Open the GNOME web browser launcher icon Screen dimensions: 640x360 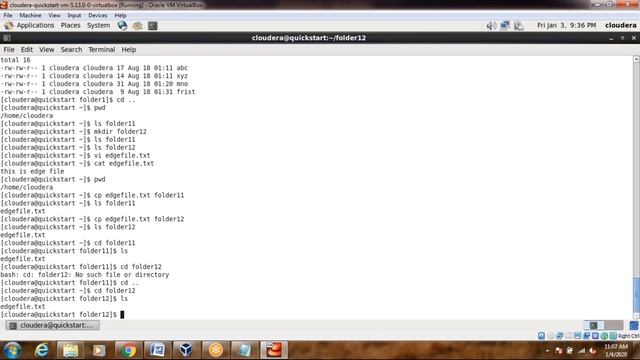pyautogui.click(x=122, y=26)
